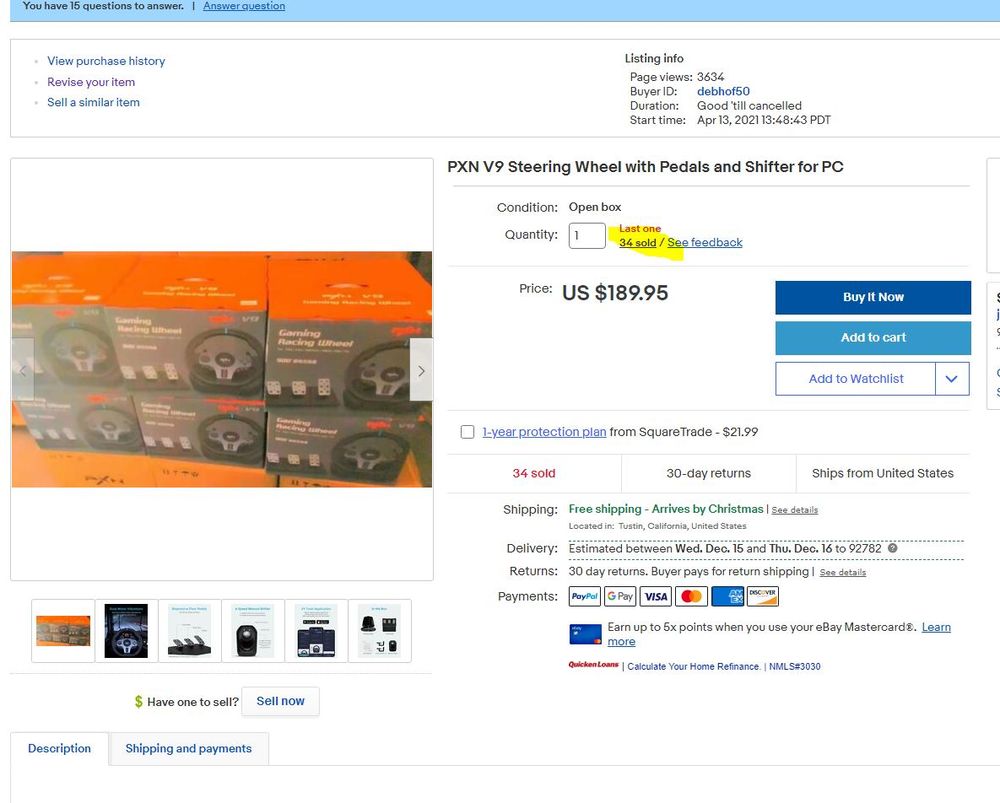Click the Buy It Now button
Viewport: 1000px width, 803px height.
pos(873,297)
